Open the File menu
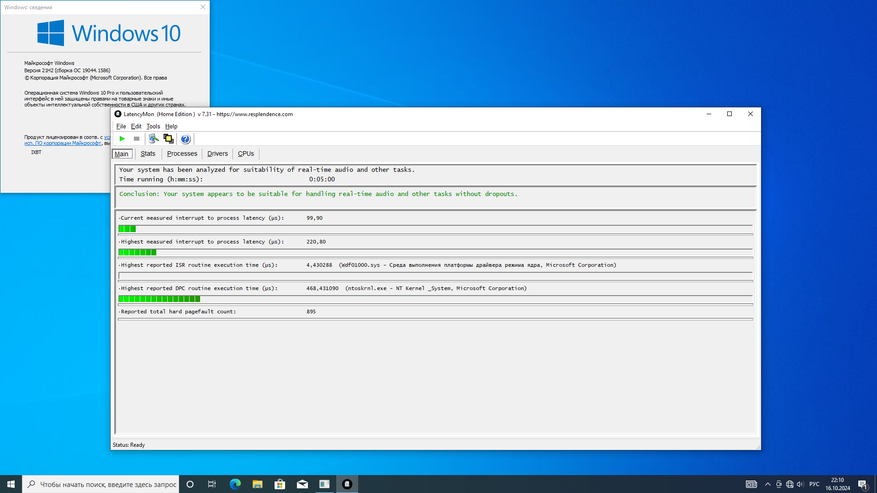Screen dimensions: 877x493 [121, 127]
